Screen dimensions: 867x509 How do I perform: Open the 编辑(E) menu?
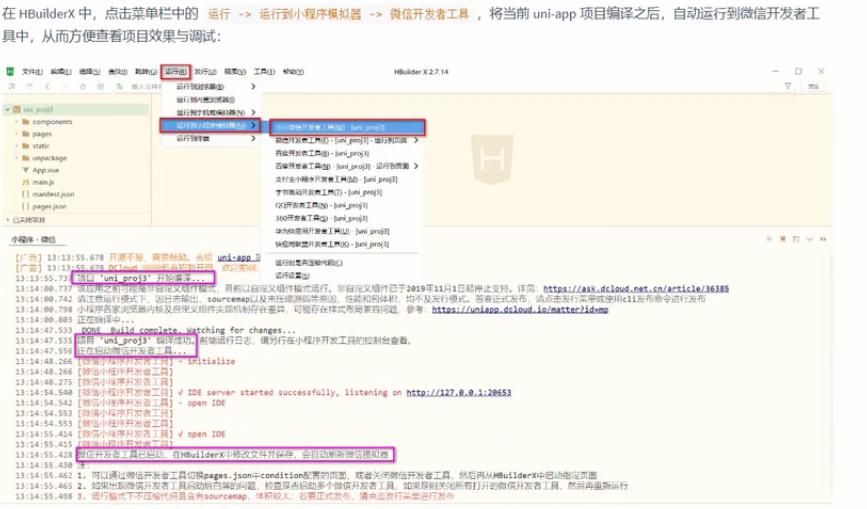61,72
